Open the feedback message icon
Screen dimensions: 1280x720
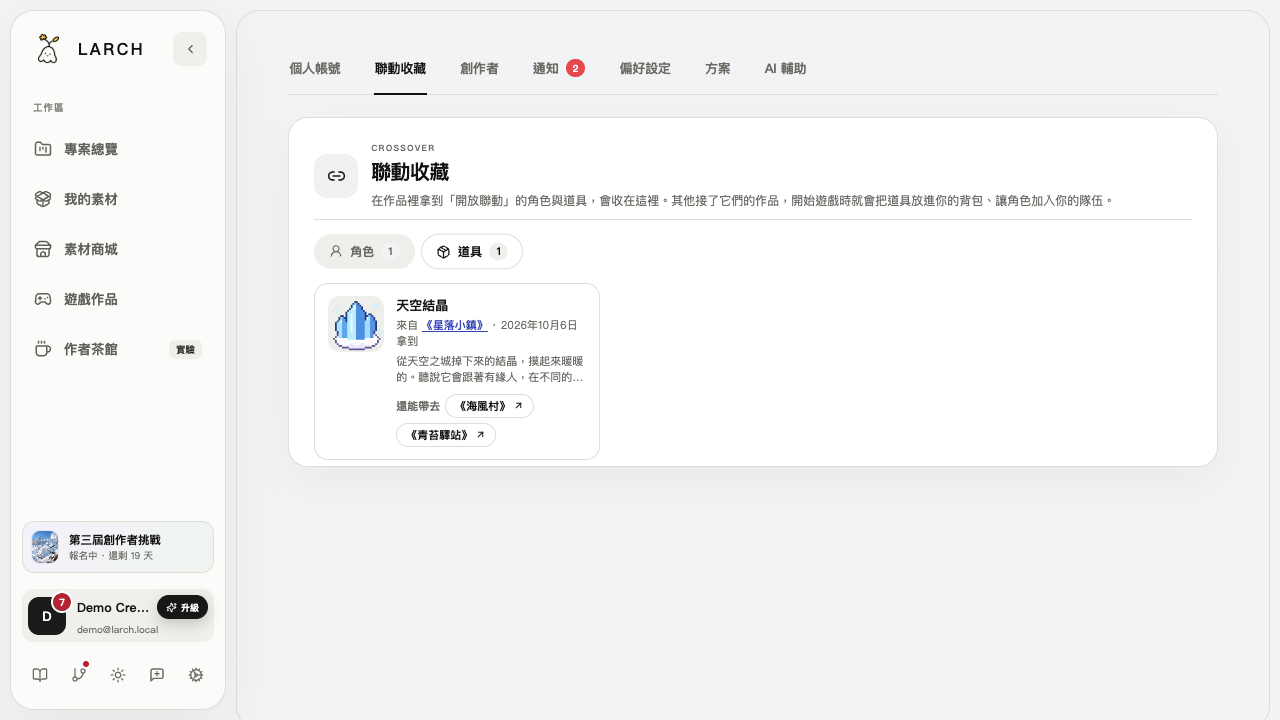coord(157,675)
